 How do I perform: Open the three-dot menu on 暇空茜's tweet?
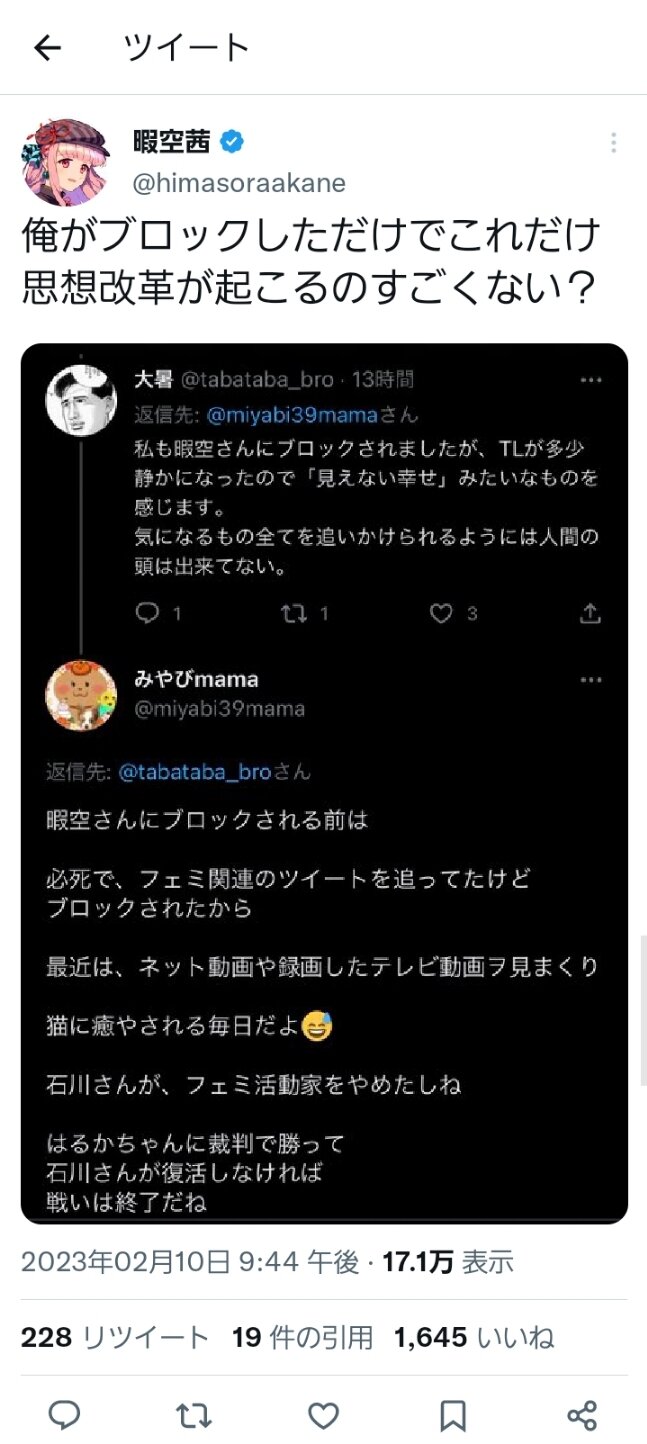pos(614,143)
